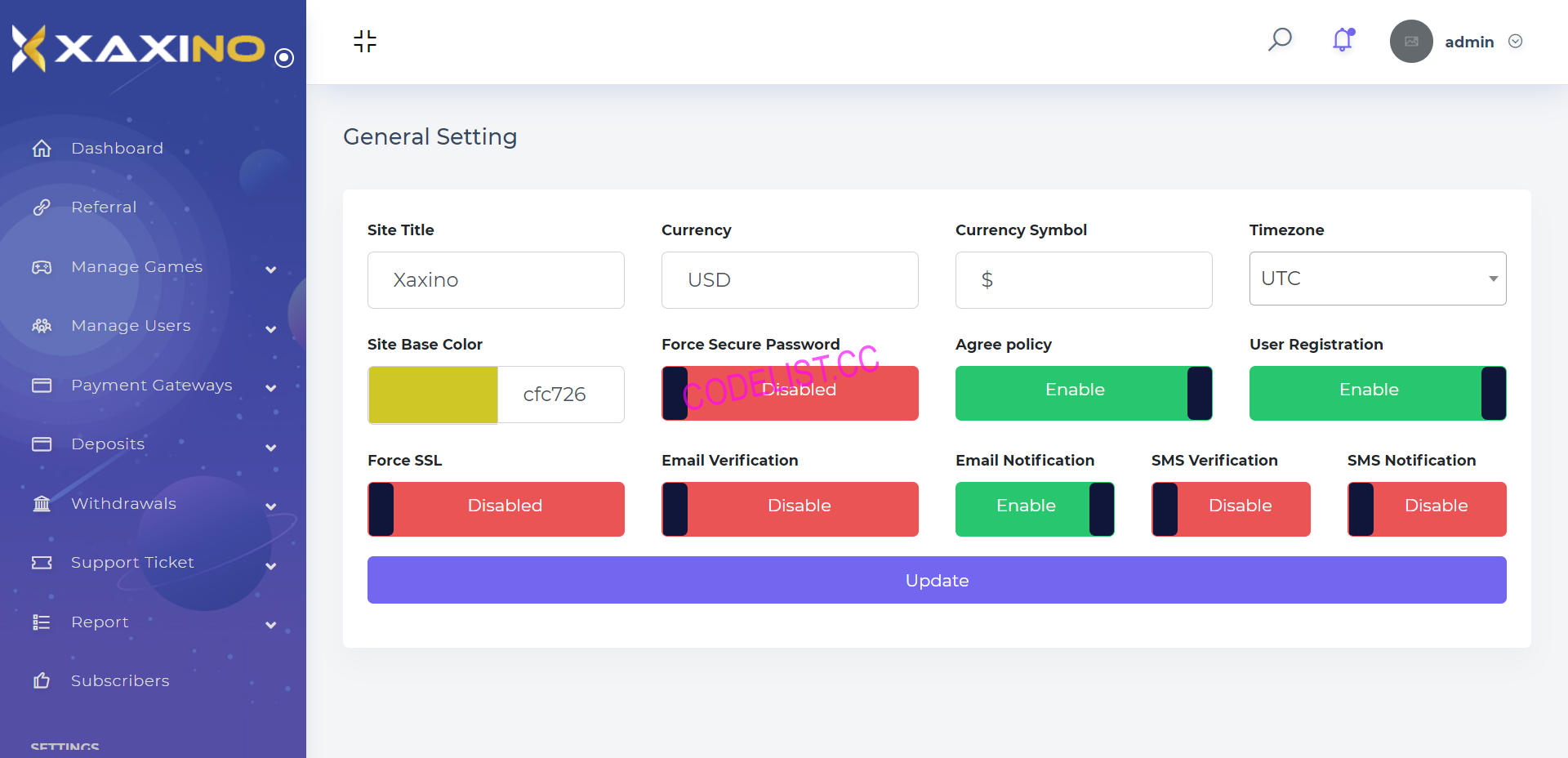Expand the Deposits chevron

coord(271,448)
